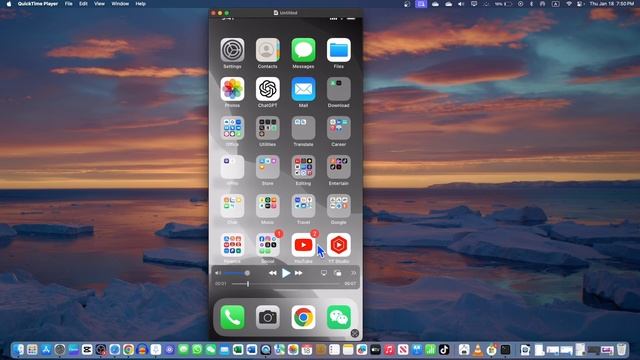Open the Help menu
Image resolution: width=640 pixels, height=360 pixels.
pos(140,4)
